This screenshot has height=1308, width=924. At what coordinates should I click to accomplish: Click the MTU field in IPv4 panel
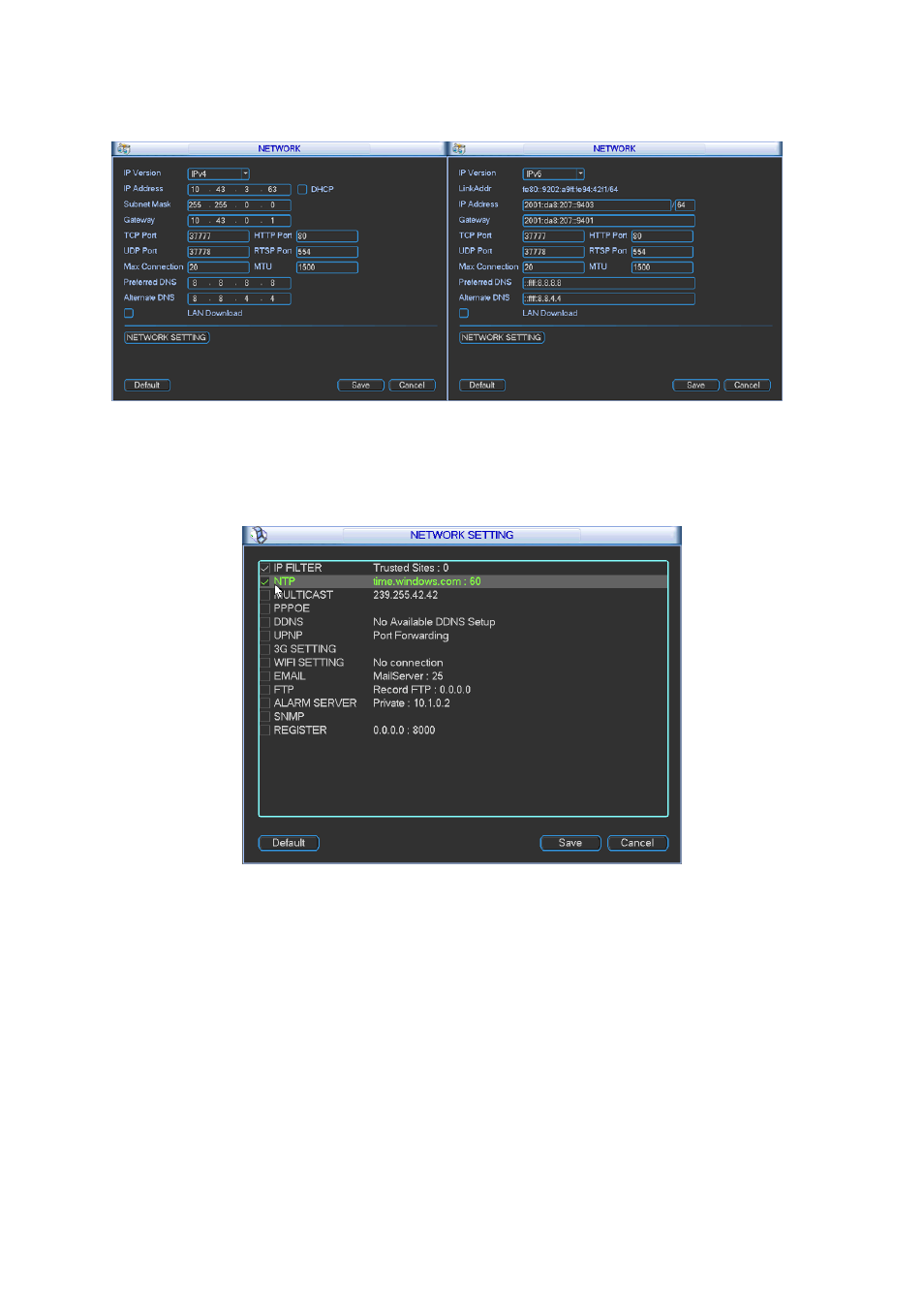point(327,266)
